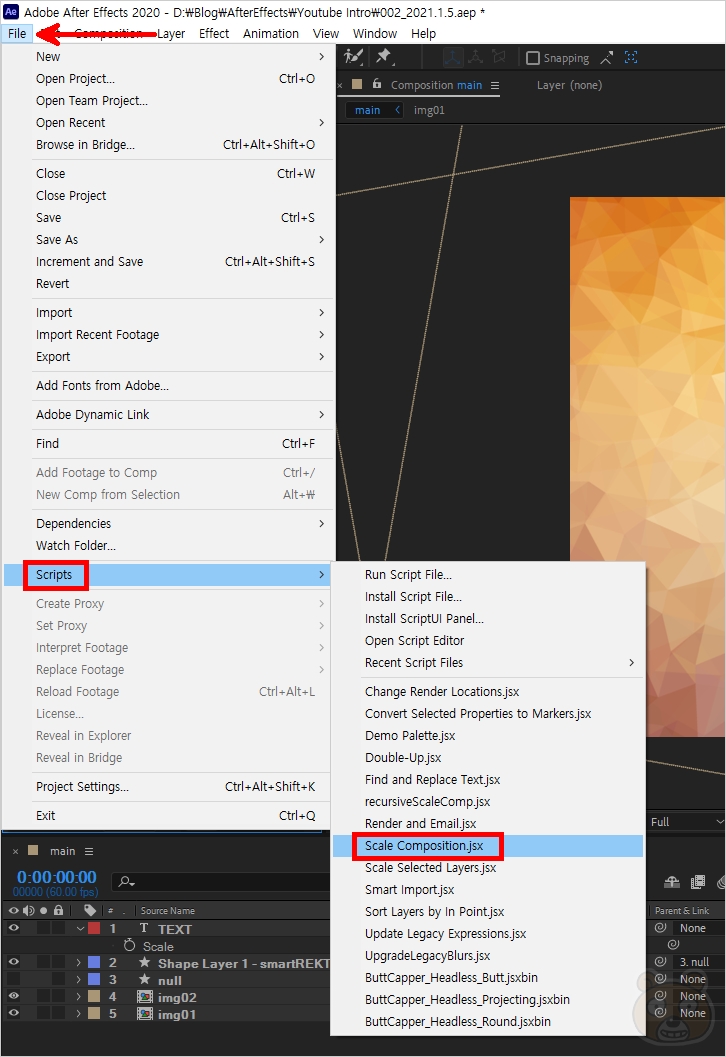Open the Open Recent submenu
Image resolution: width=726 pixels, height=1057 pixels.
(169, 123)
